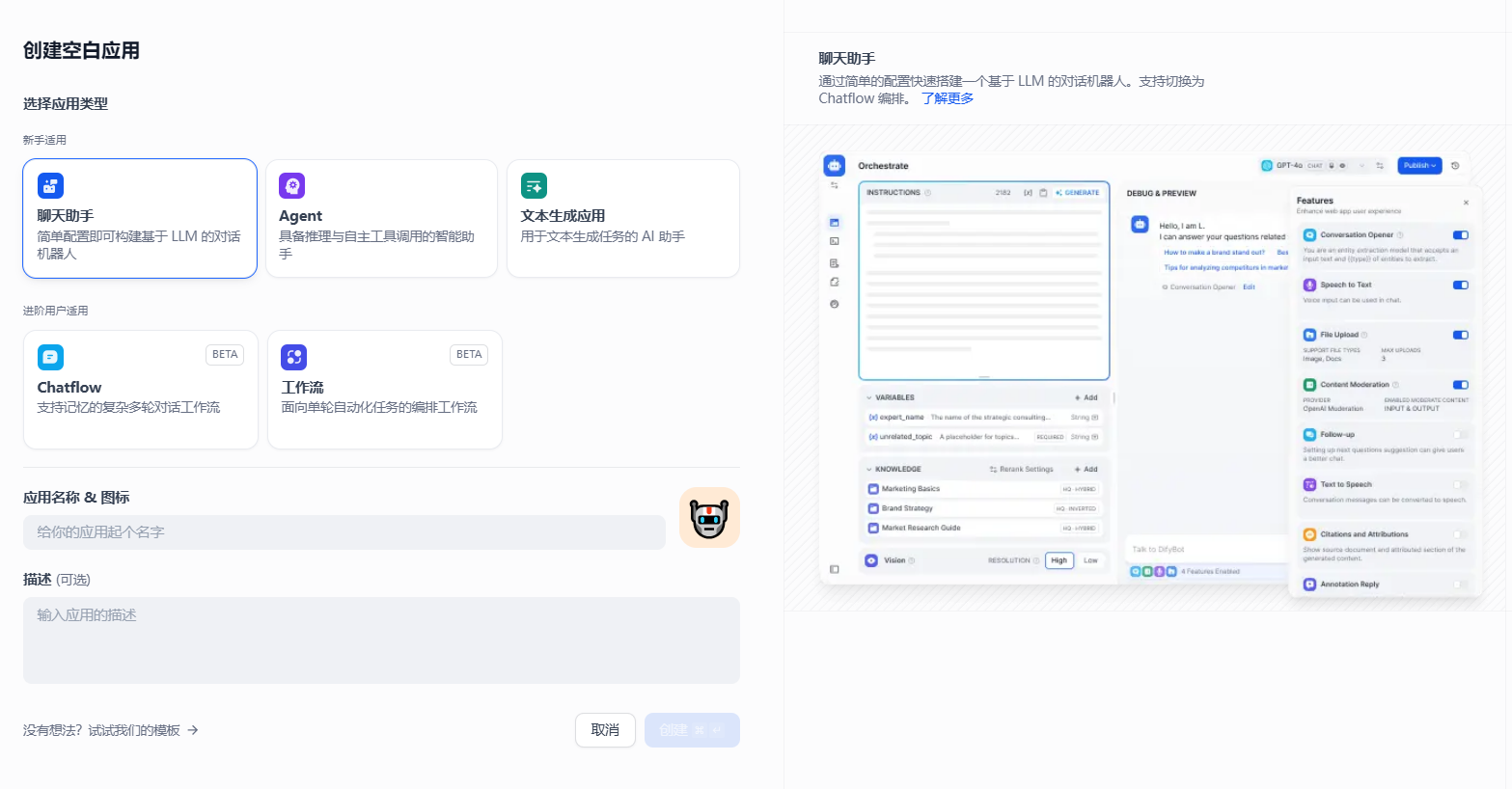Open the 了解更多 link
Image resolution: width=1512 pixels, height=789 pixels.
coord(947,97)
